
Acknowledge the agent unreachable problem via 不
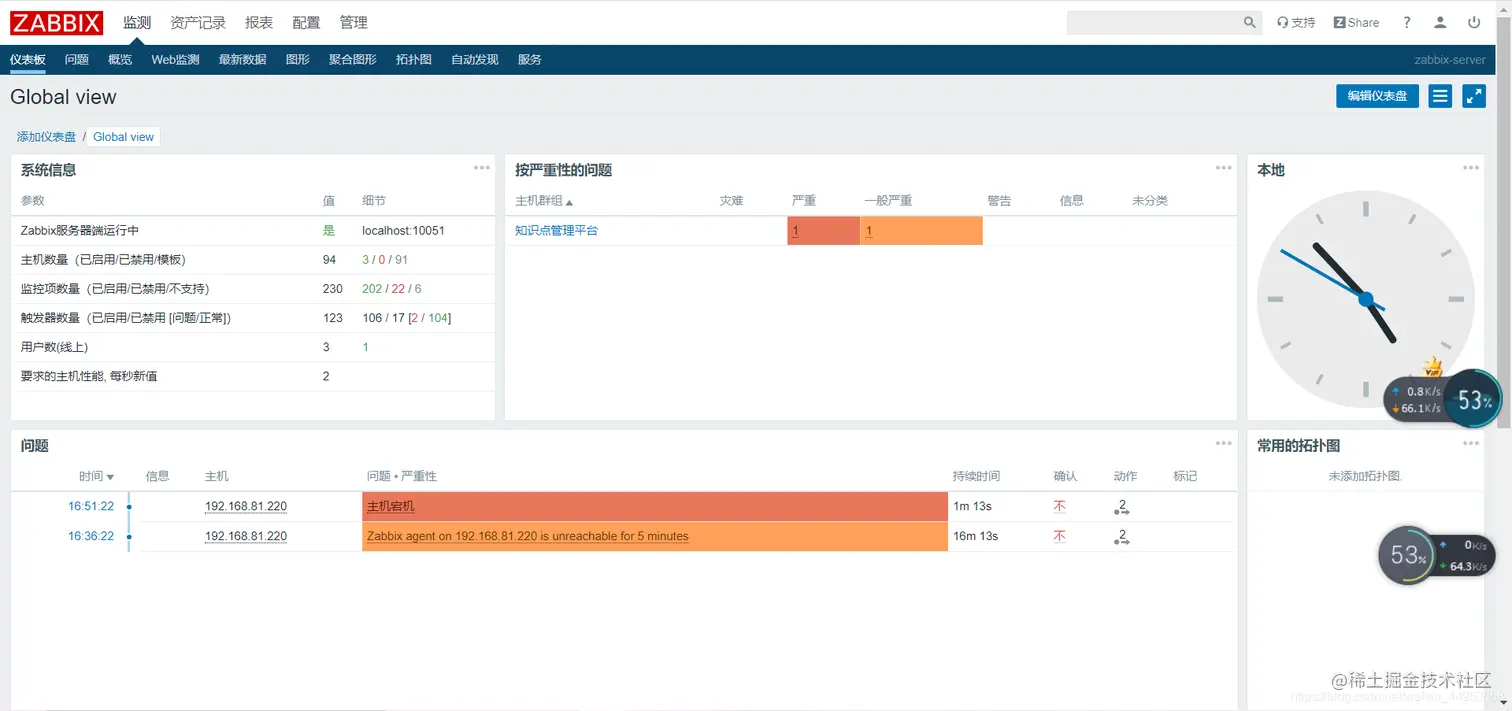pyautogui.click(x=1059, y=536)
